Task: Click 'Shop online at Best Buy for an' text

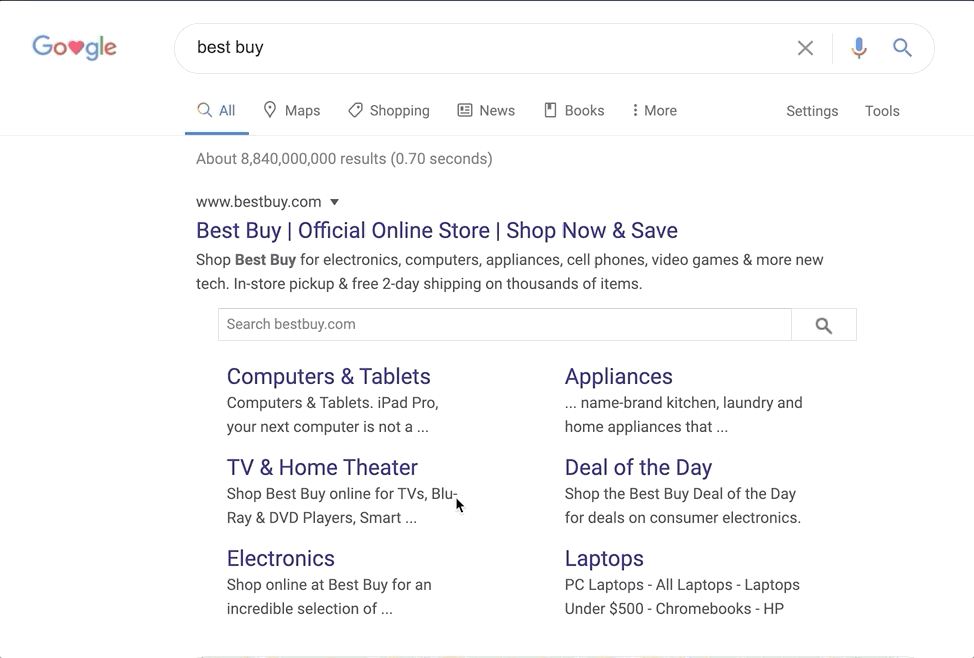Action: [329, 585]
